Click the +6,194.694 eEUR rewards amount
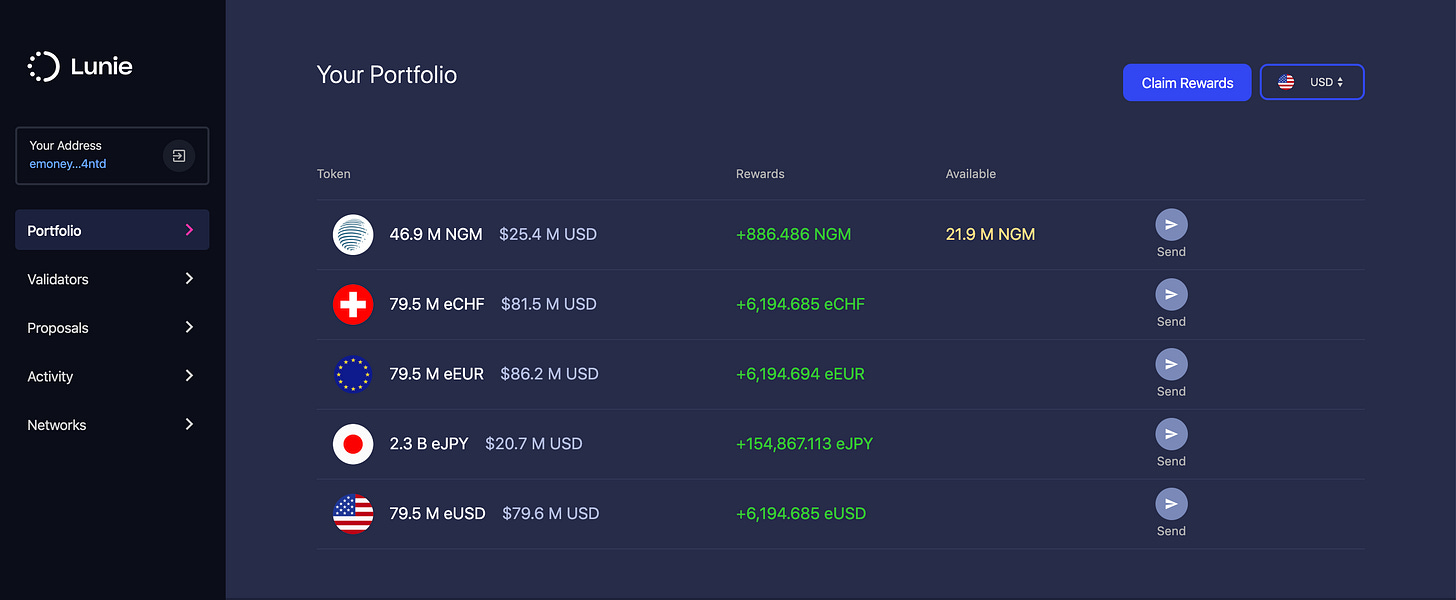This screenshot has height=600, width=1456. pyautogui.click(x=800, y=374)
